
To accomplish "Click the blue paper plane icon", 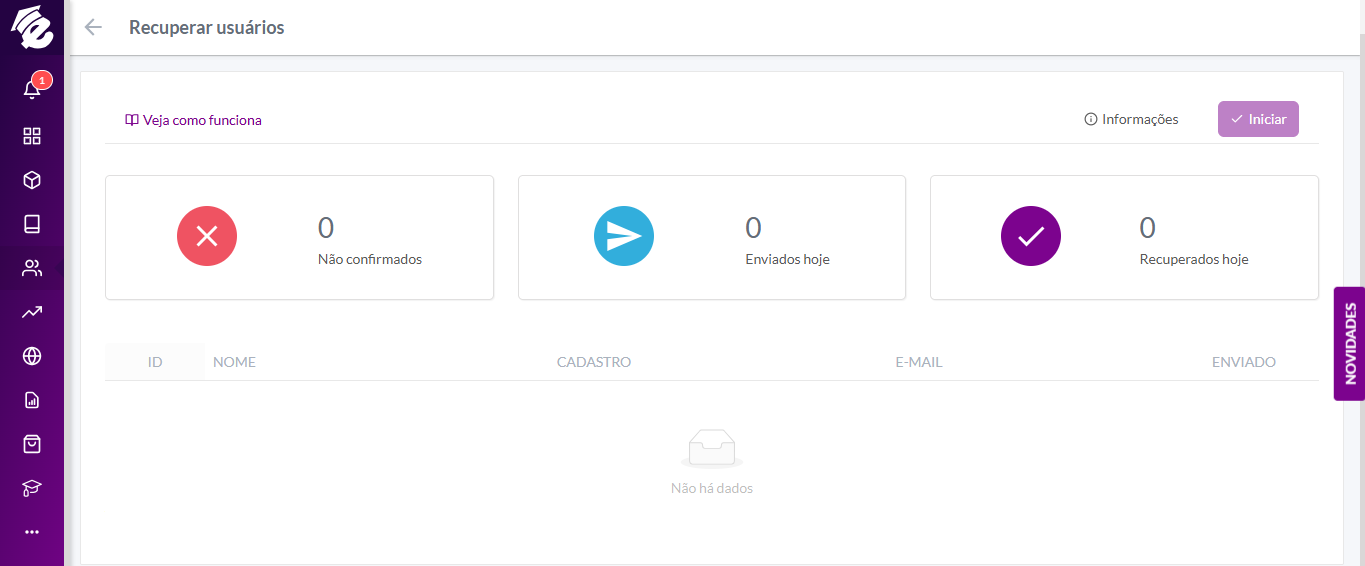I will pos(624,236).
